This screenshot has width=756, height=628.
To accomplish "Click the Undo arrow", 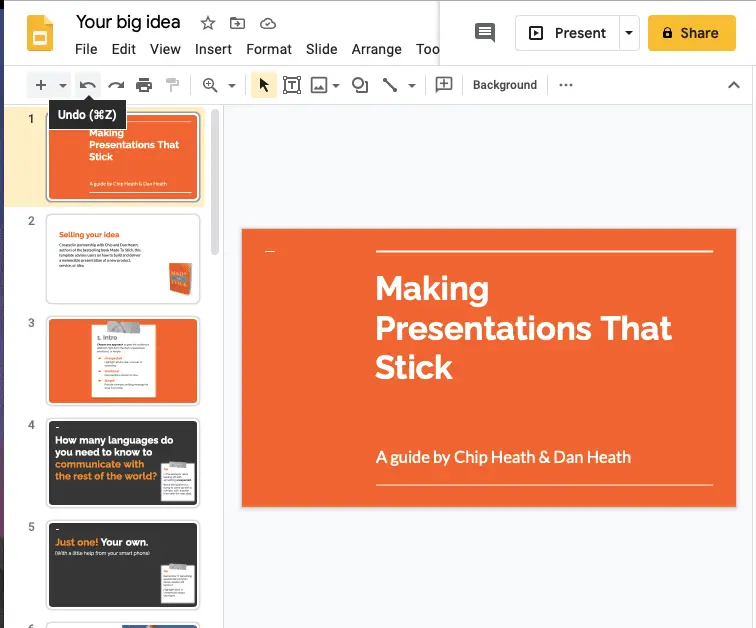I will (x=88, y=85).
